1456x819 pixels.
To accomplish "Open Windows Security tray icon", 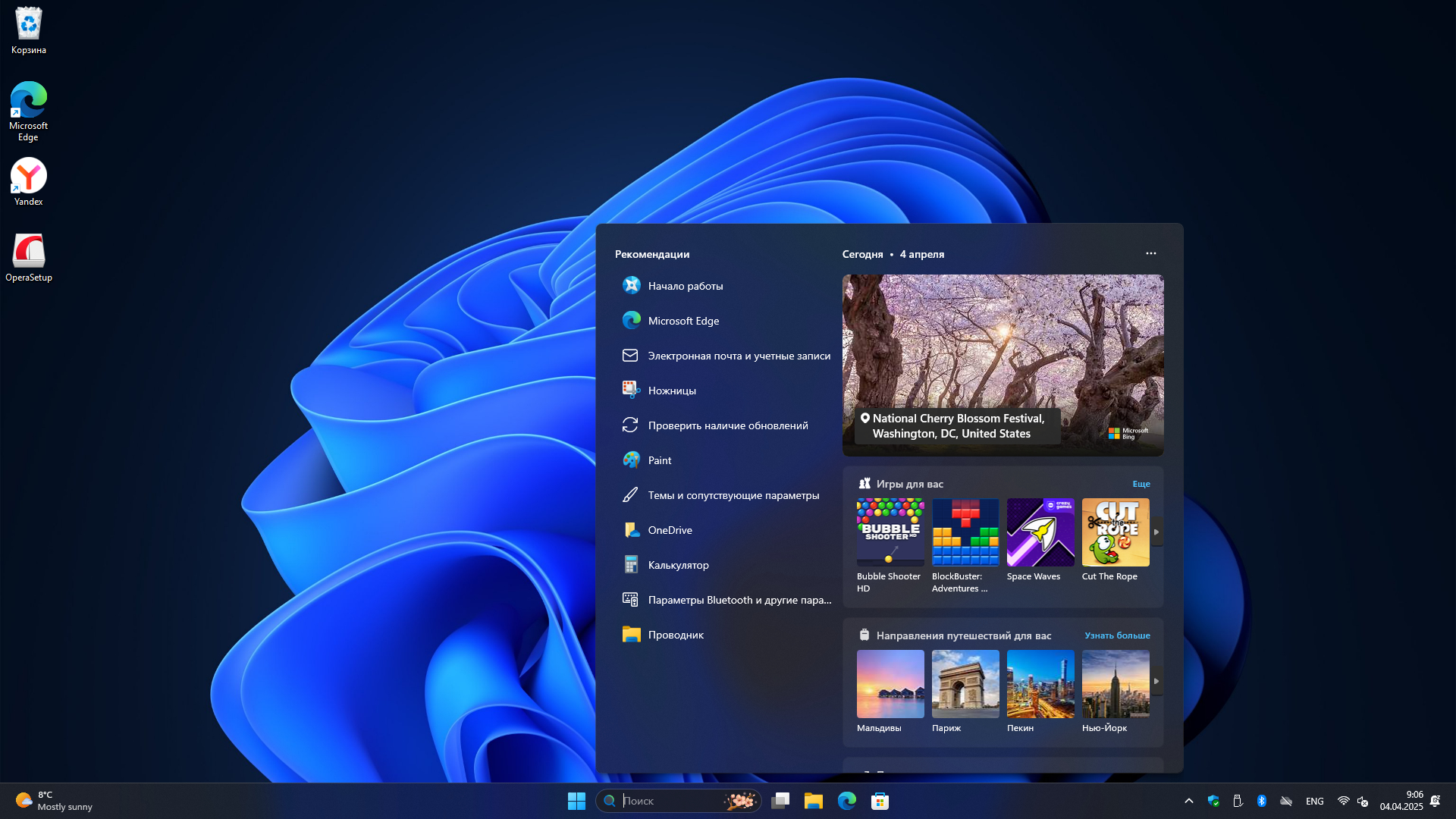I will click(1213, 801).
